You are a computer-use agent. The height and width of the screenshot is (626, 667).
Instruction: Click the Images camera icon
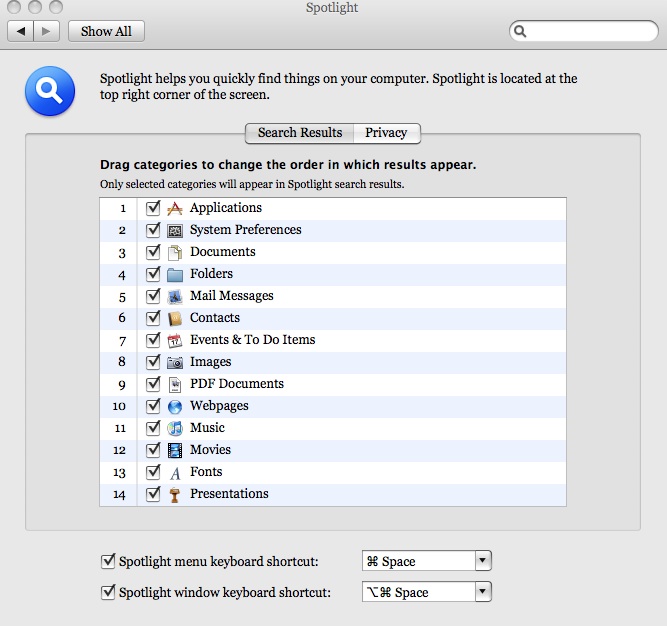pos(175,363)
